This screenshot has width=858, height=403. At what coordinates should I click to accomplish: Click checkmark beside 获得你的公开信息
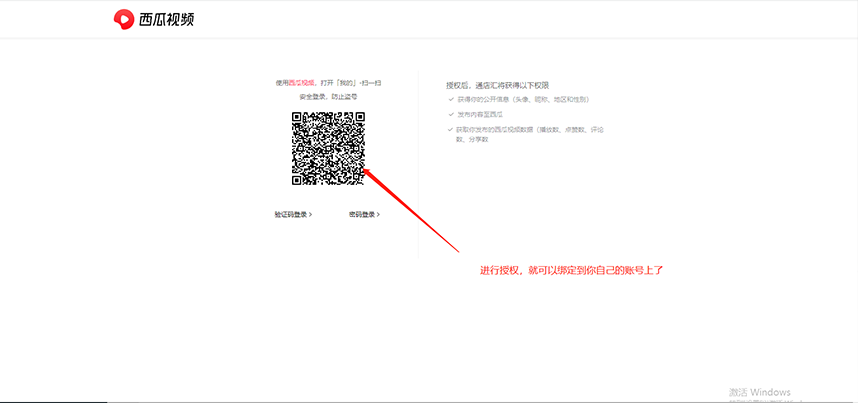(451, 100)
